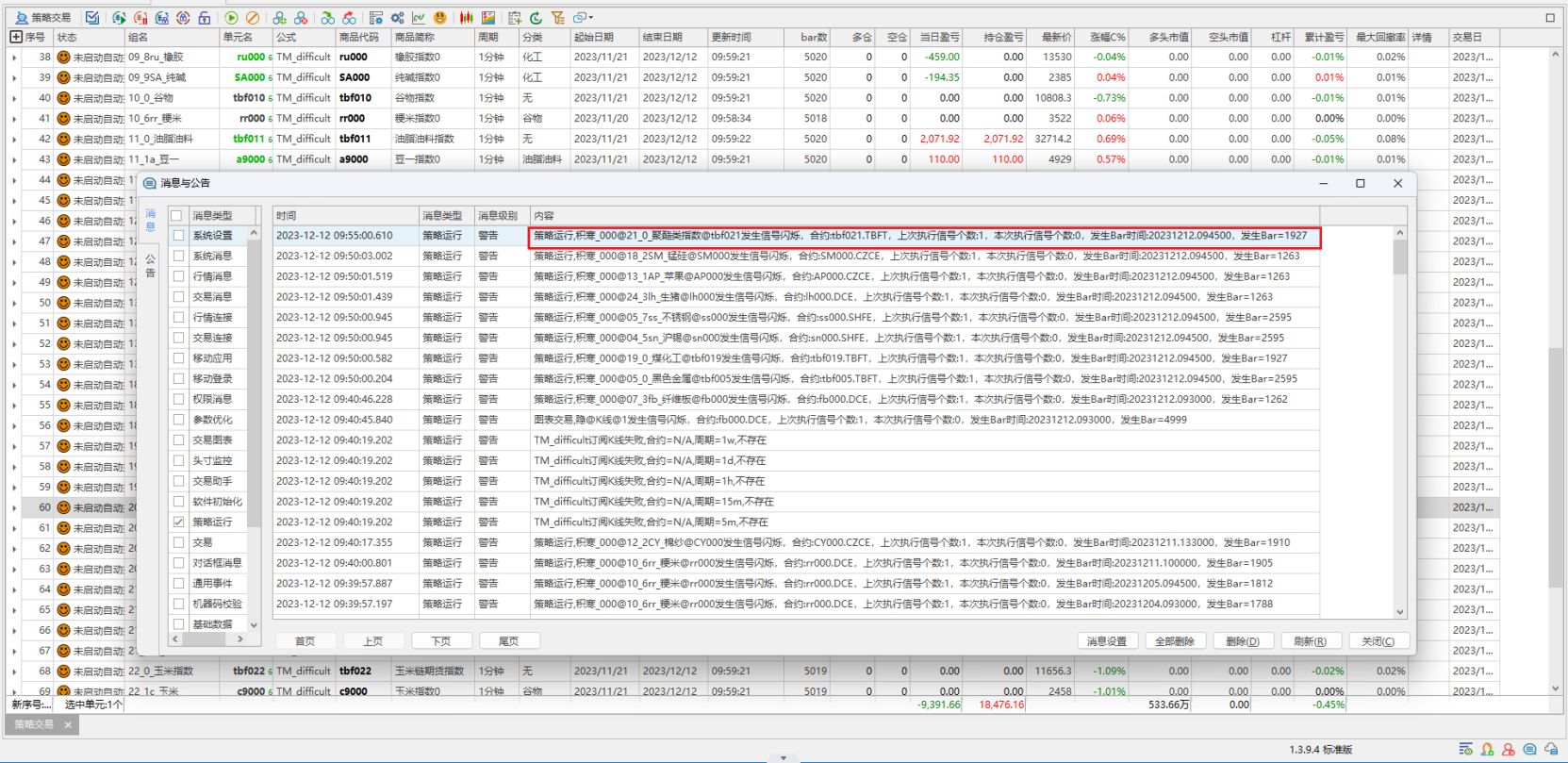The width and height of the screenshot is (1568, 763).
Task: Click the chat bubble icon in status bar
Action: pyautogui.click(x=1529, y=750)
